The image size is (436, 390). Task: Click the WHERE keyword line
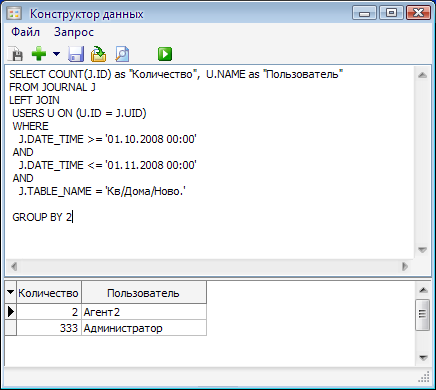(30, 126)
